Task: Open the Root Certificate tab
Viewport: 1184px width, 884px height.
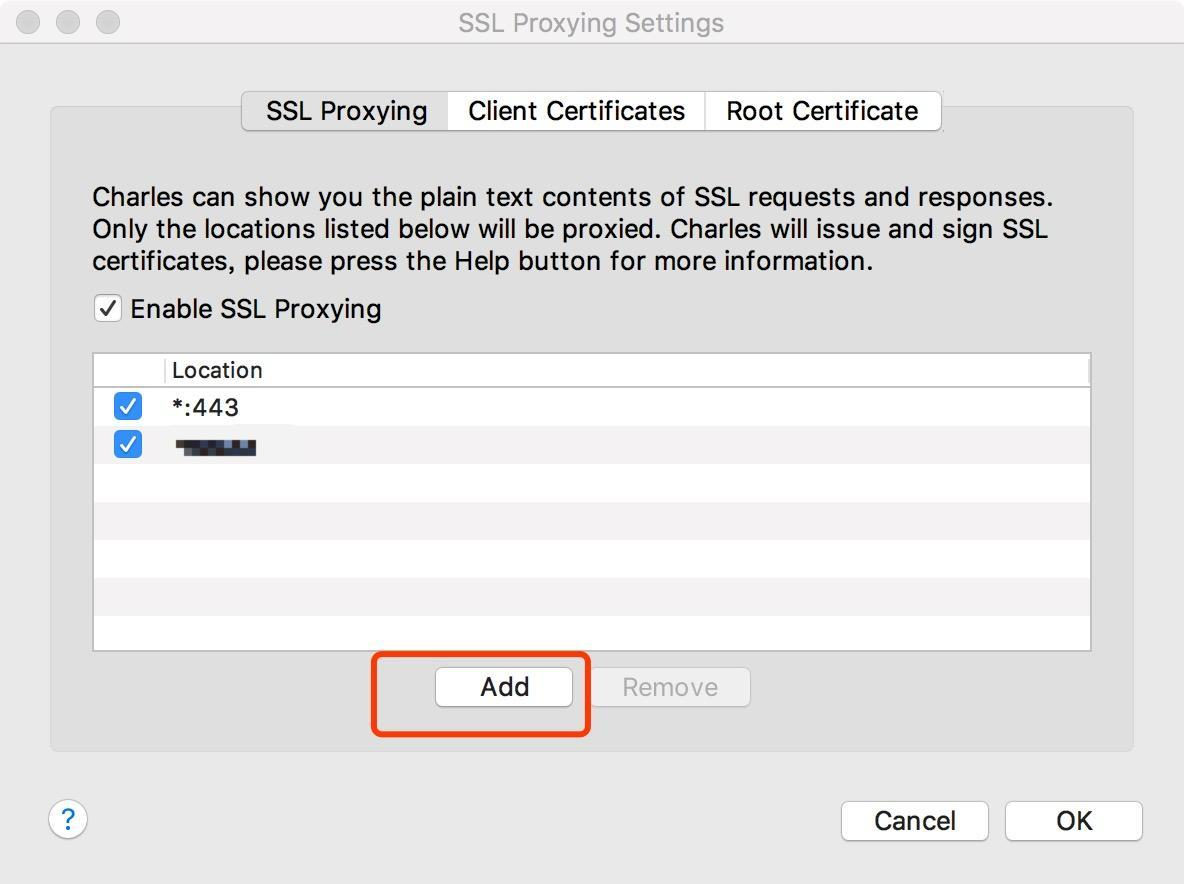Action: (822, 111)
